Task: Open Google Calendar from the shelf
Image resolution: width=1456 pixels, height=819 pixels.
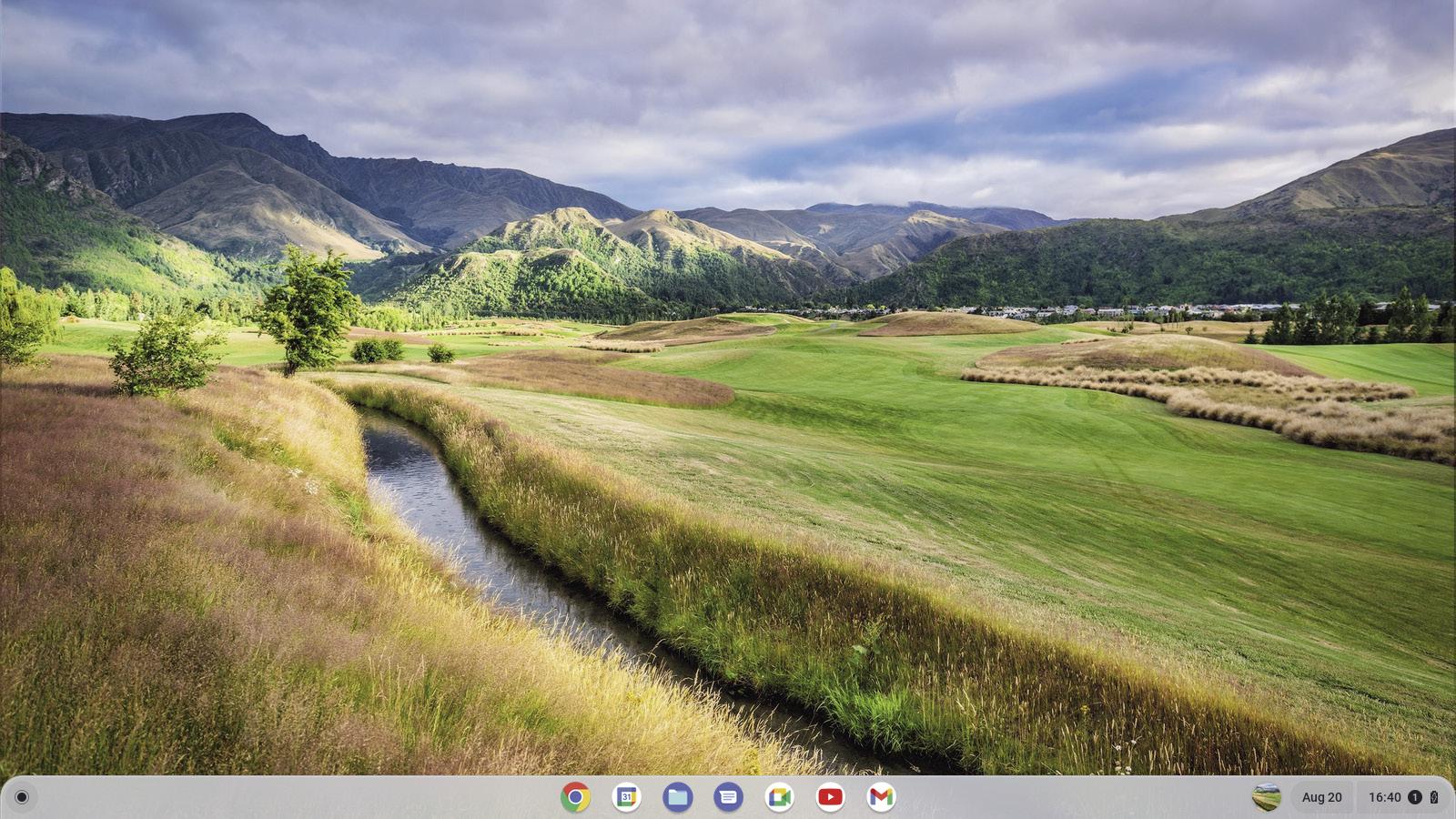Action: tap(626, 797)
